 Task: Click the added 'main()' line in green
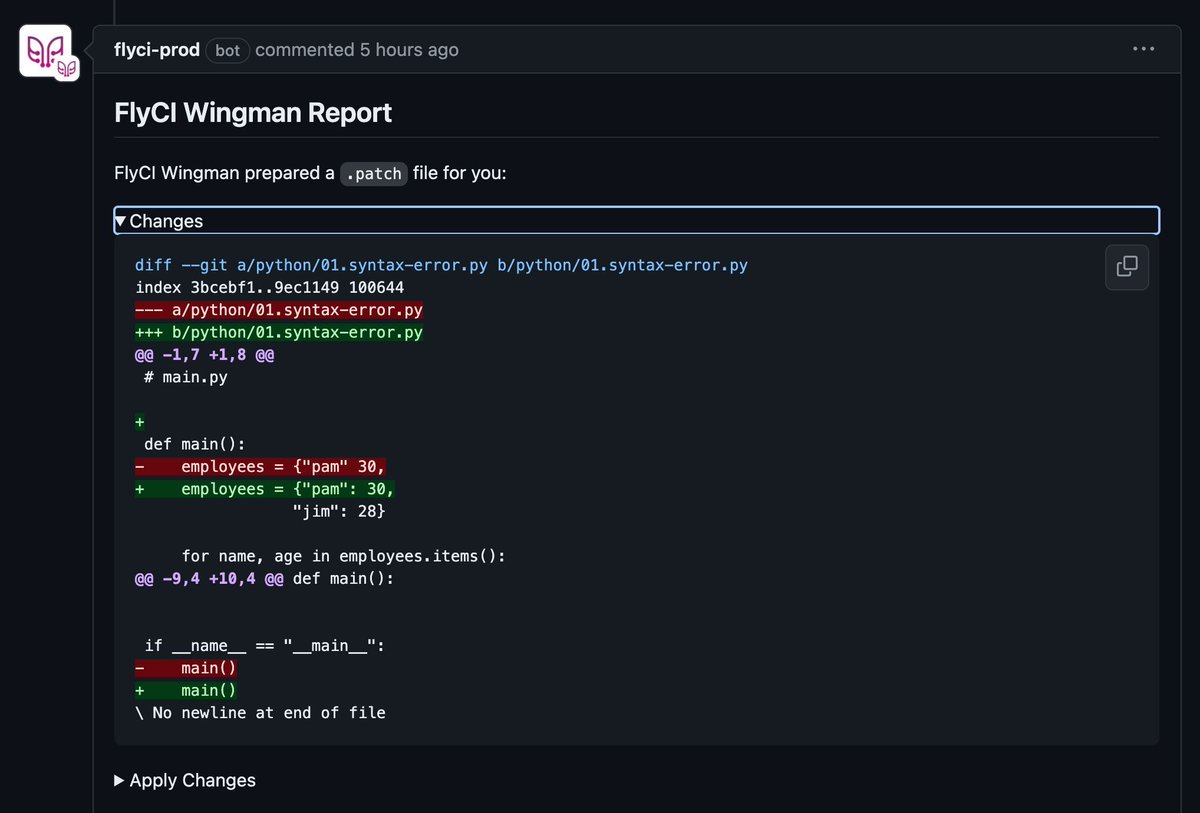[186, 690]
